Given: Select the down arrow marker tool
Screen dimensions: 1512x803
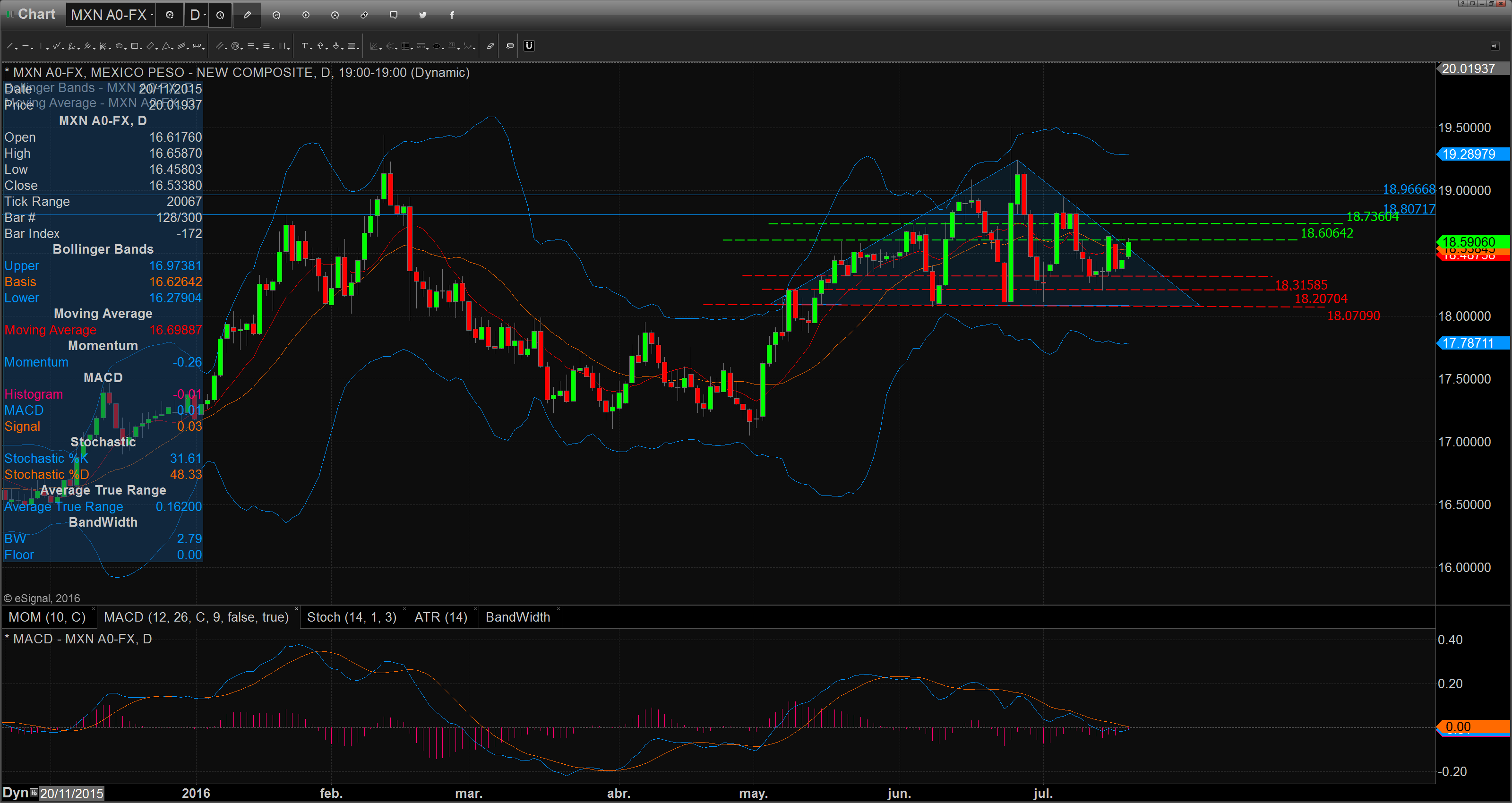Looking at the screenshot, I should (x=336, y=46).
